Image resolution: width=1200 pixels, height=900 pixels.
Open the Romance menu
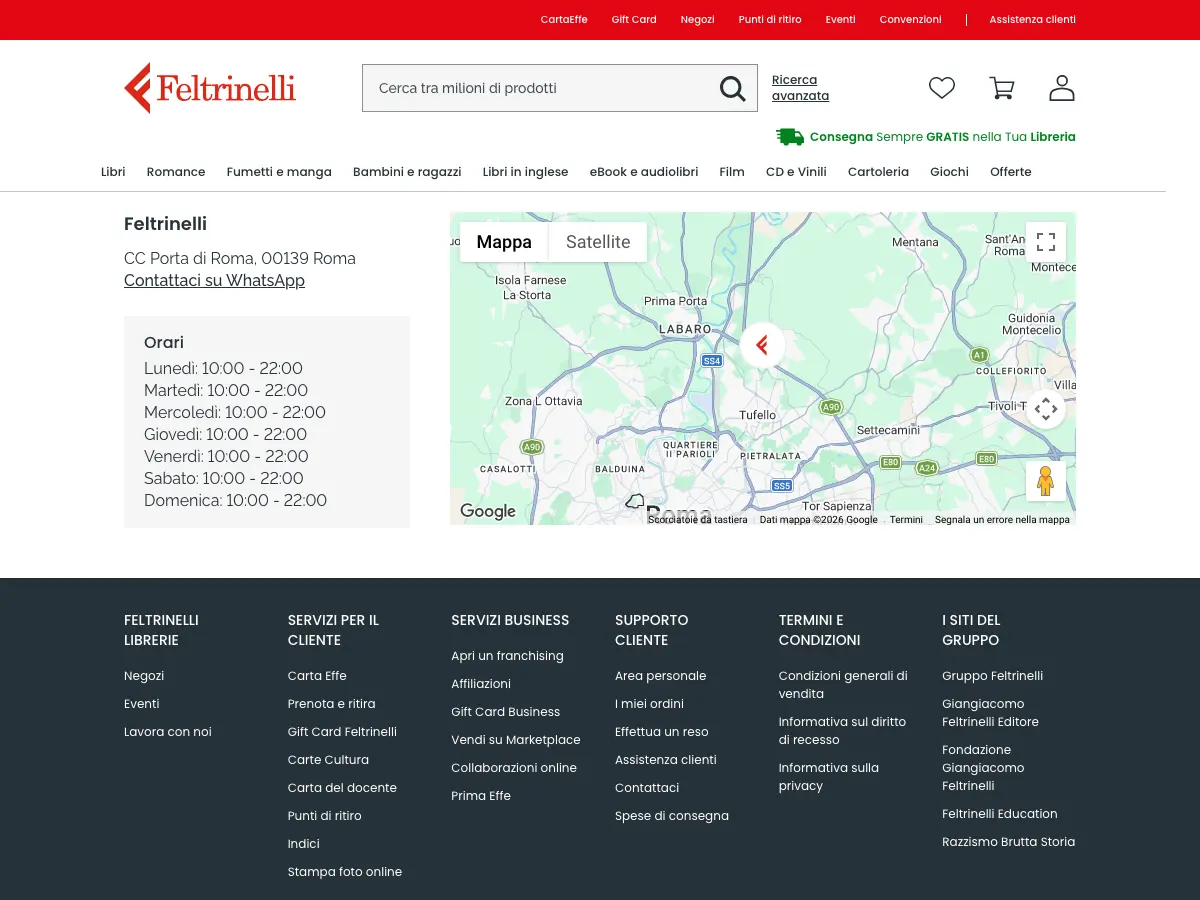pos(176,172)
